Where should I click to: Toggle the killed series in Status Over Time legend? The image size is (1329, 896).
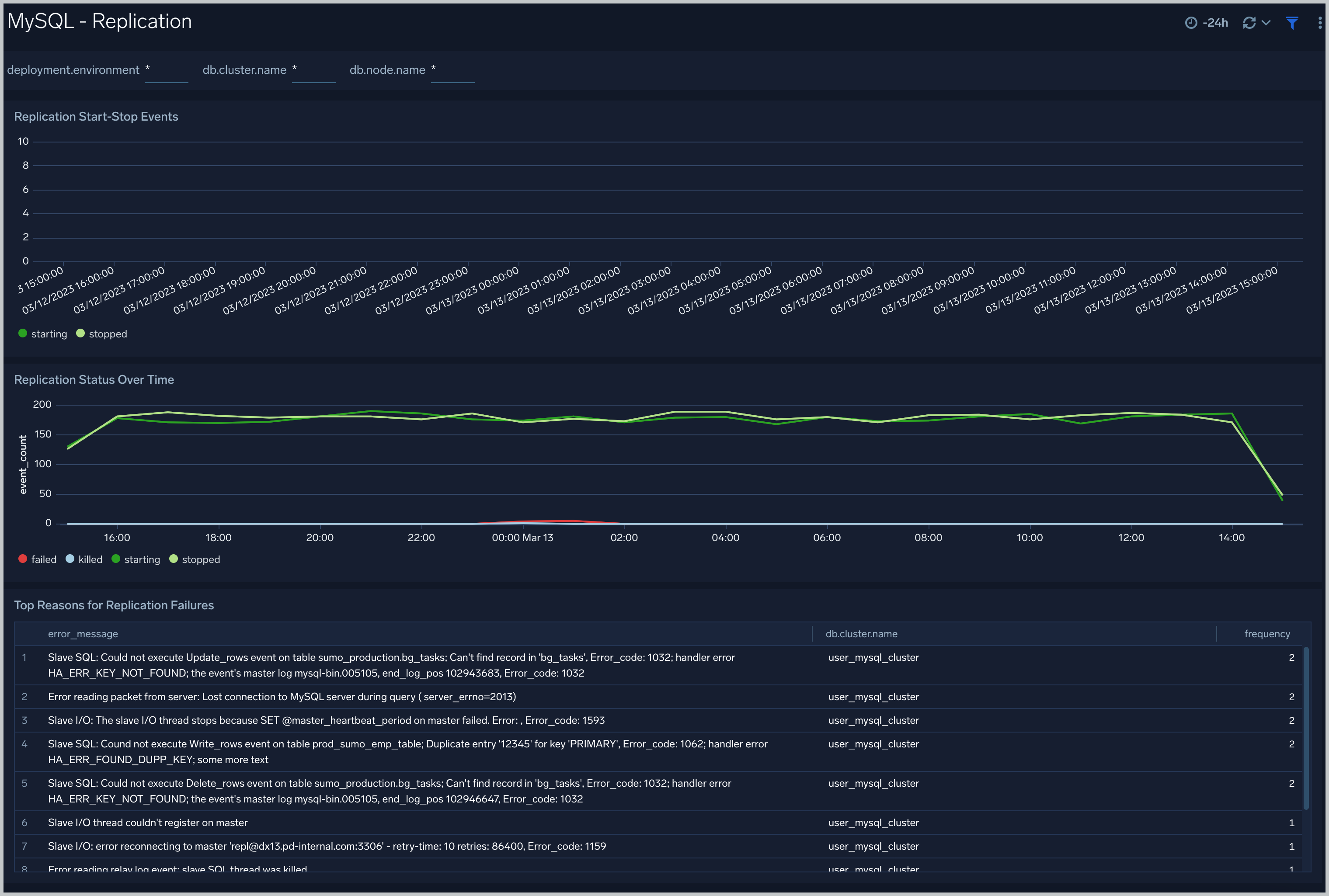pos(84,559)
